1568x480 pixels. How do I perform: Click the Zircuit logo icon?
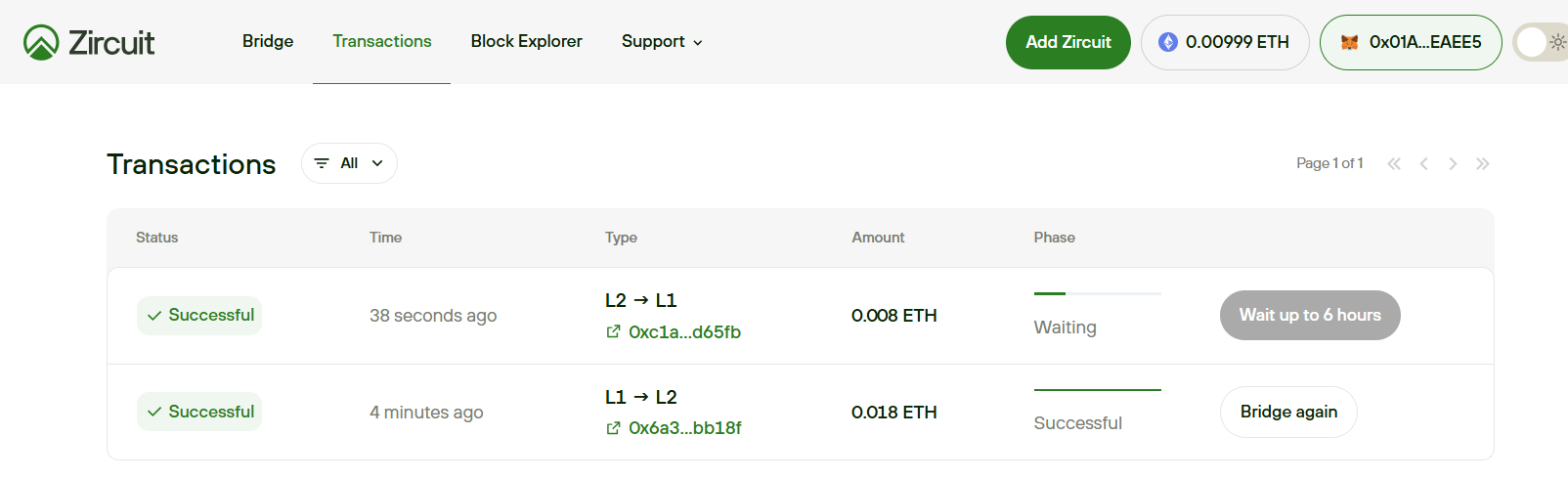click(x=41, y=42)
